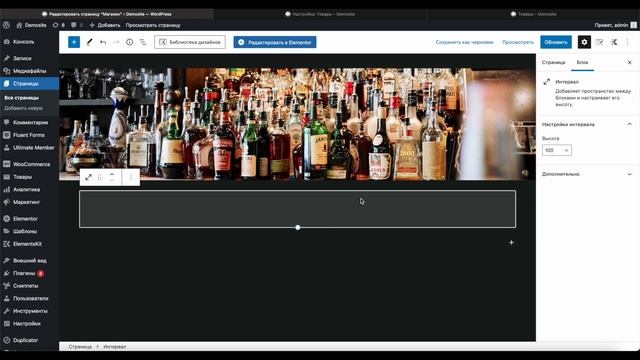
Task: Open Аналитика in the admin sidebar
Action: click(x=29, y=189)
